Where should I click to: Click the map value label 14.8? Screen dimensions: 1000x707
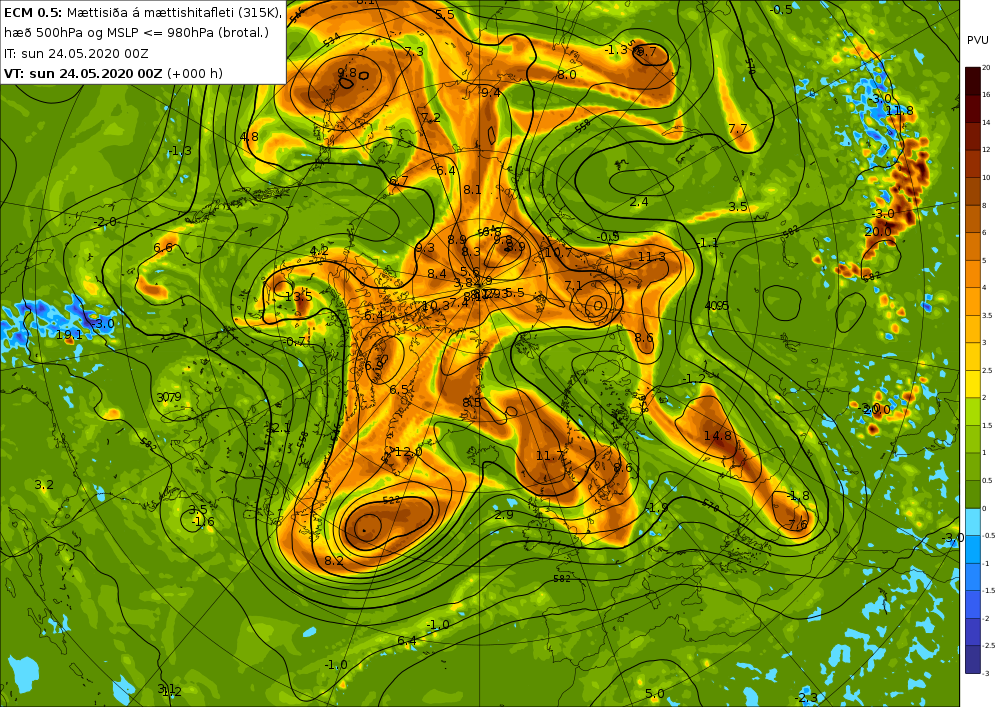[717, 435]
